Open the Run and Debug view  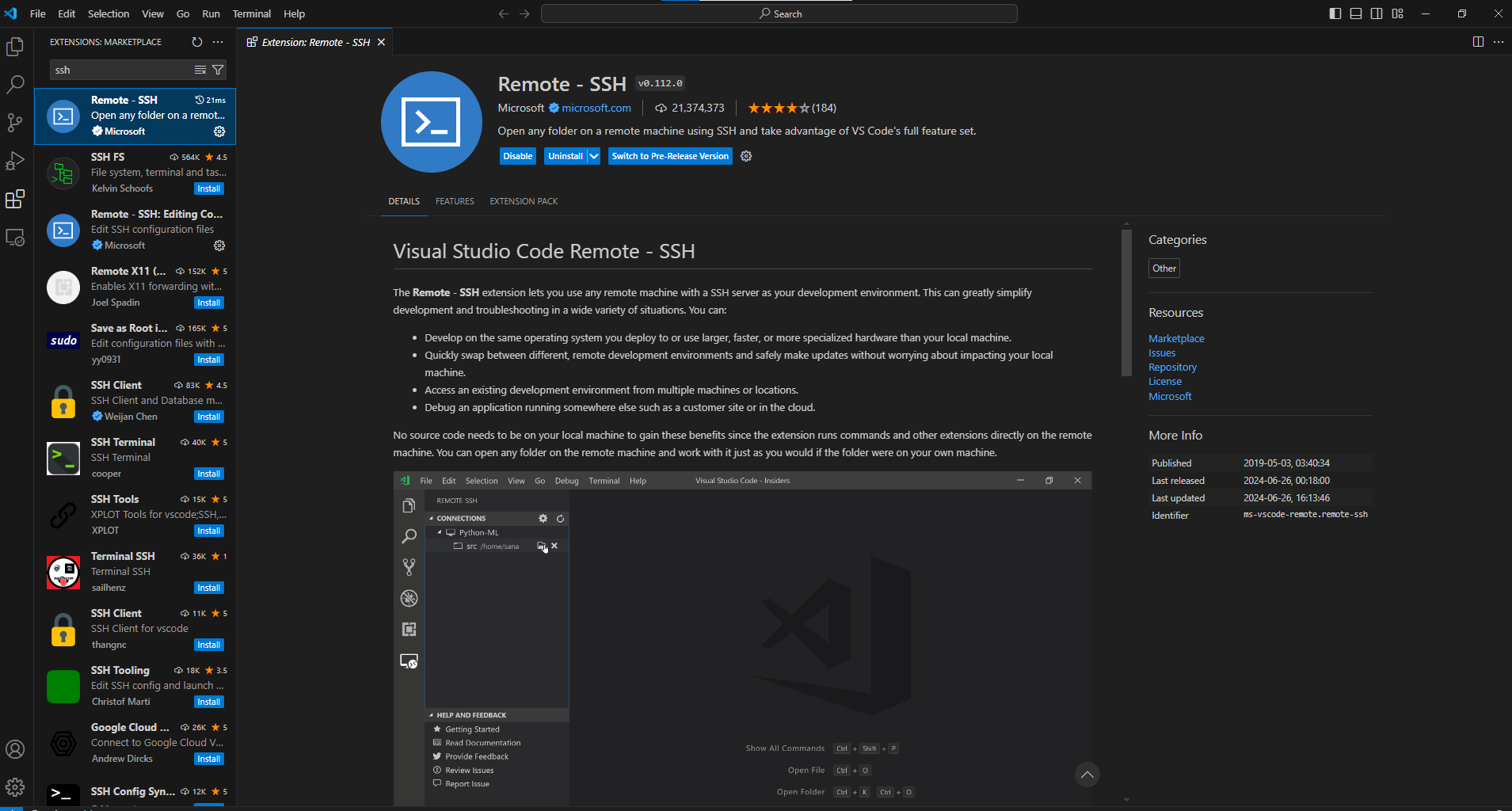click(15, 161)
